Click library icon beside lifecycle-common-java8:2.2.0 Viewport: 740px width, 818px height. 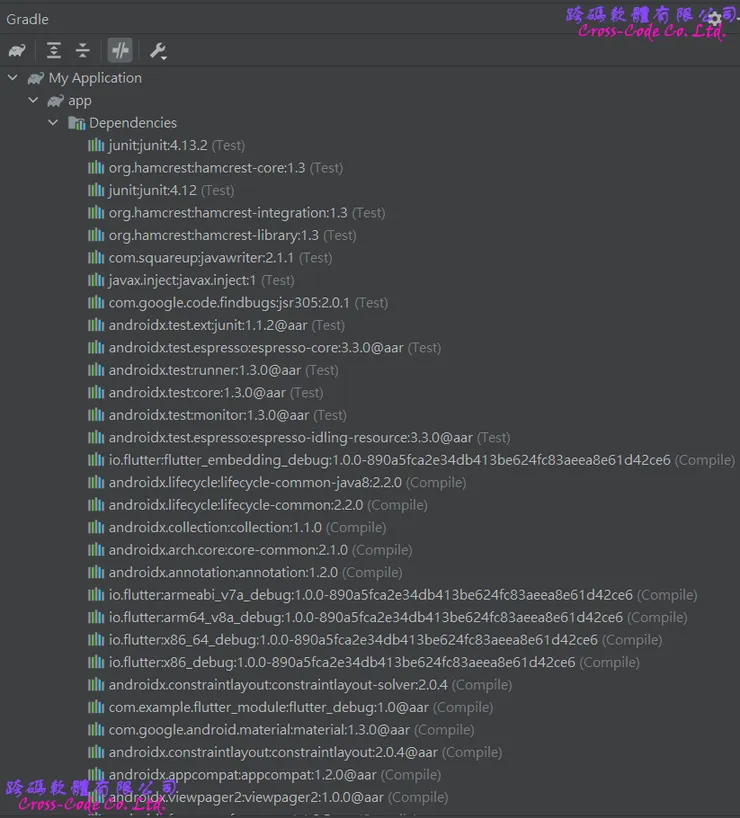coord(96,482)
